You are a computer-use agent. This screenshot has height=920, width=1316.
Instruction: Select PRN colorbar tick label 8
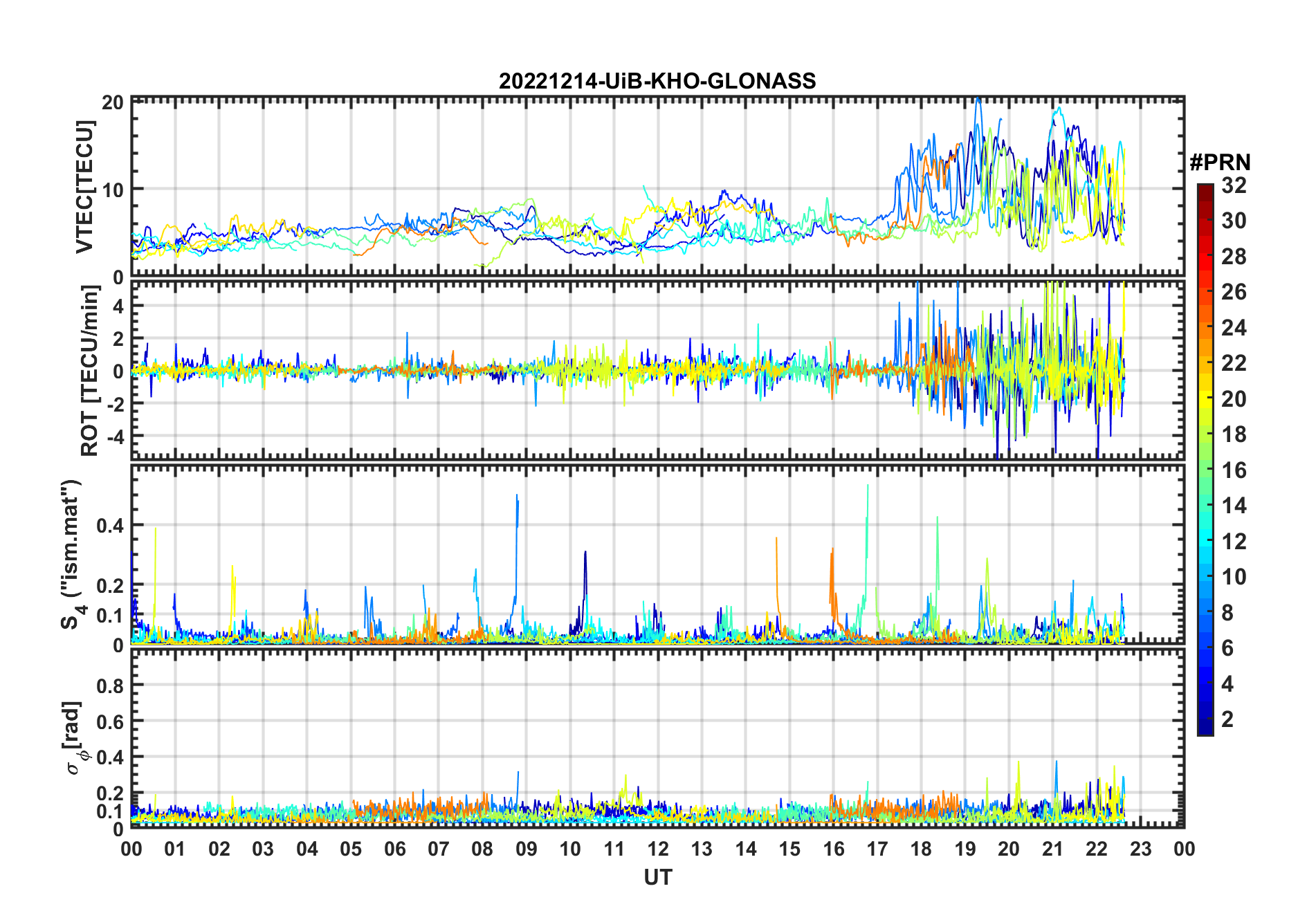(1227, 613)
